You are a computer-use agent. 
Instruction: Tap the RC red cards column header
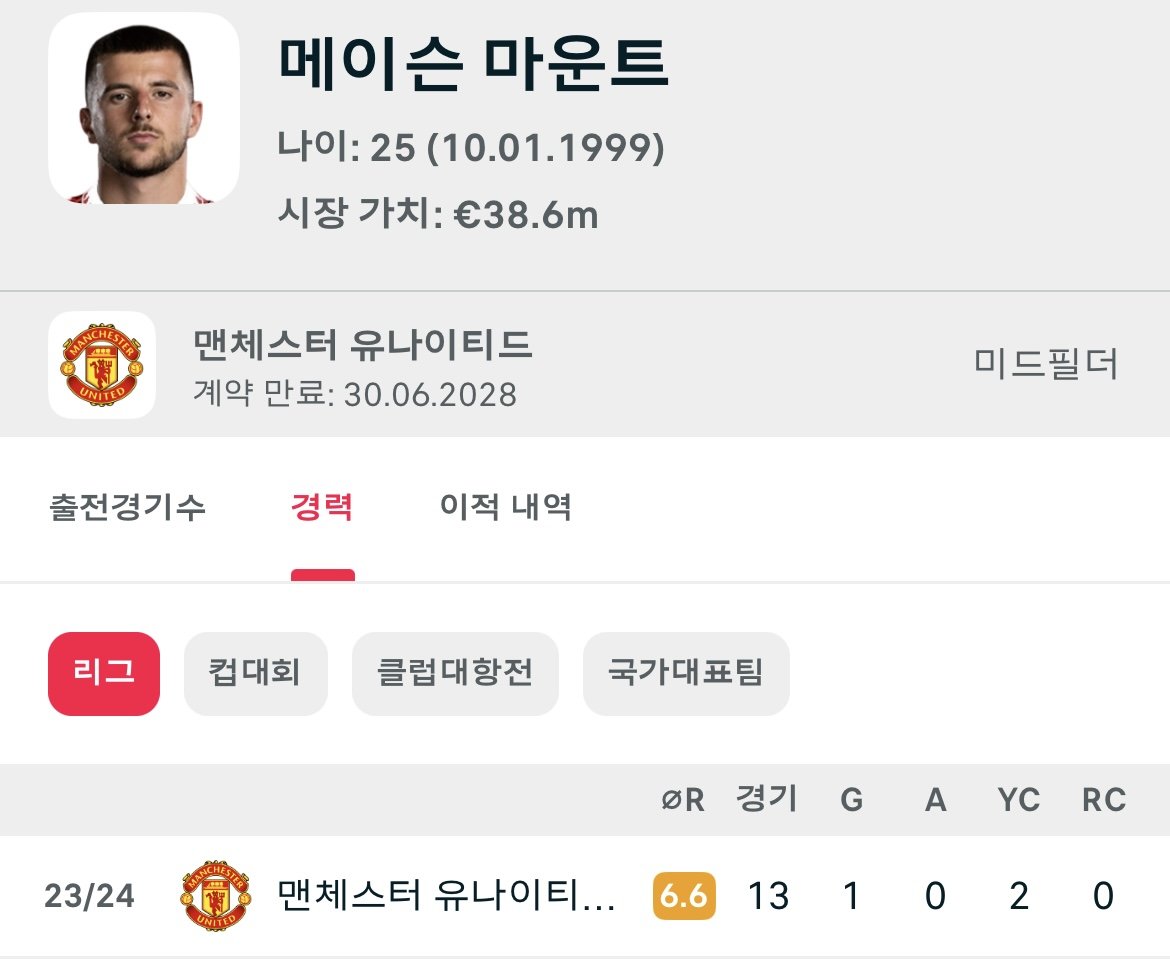click(1103, 800)
